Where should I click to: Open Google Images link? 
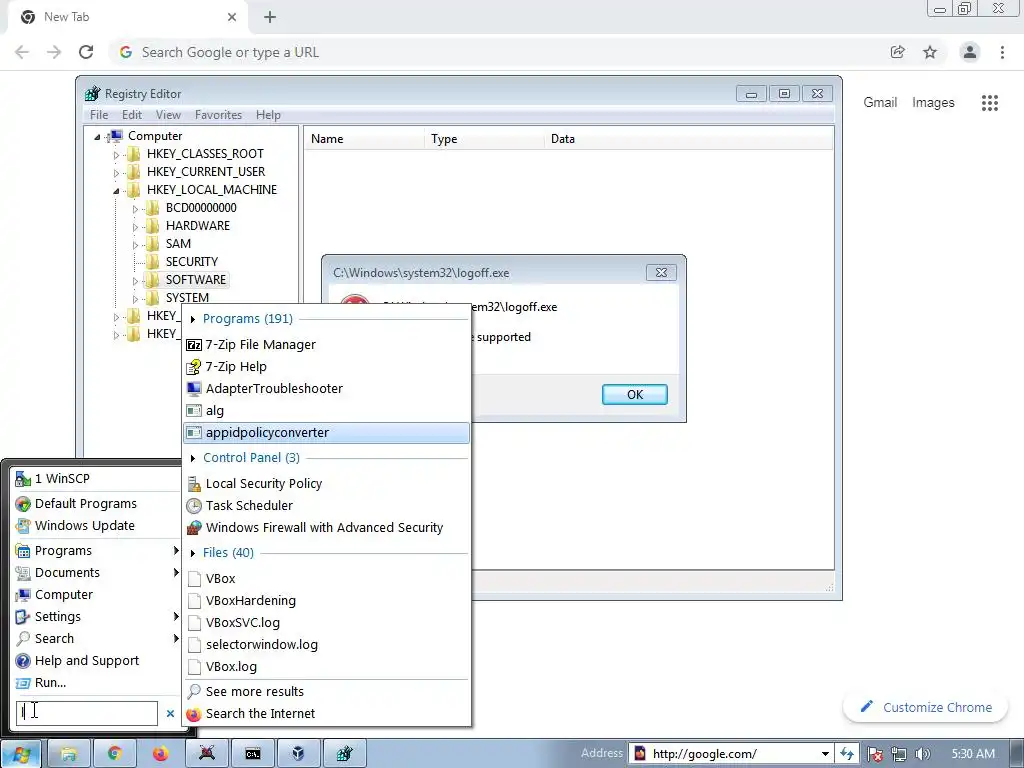tap(933, 103)
